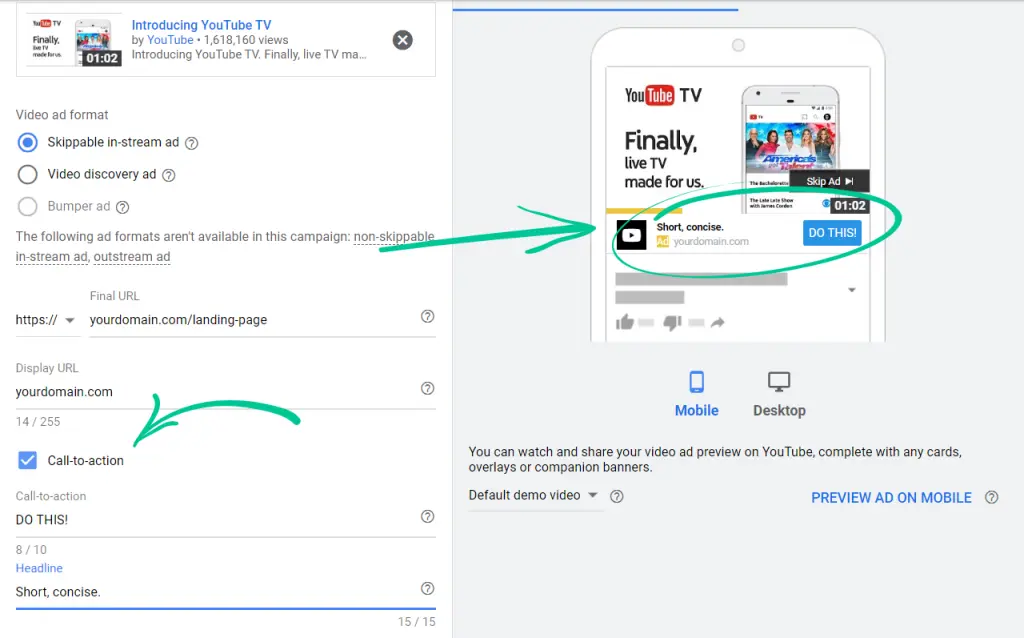This screenshot has height=638, width=1024.
Task: Remove the selected video with X icon
Action: [x=402, y=40]
